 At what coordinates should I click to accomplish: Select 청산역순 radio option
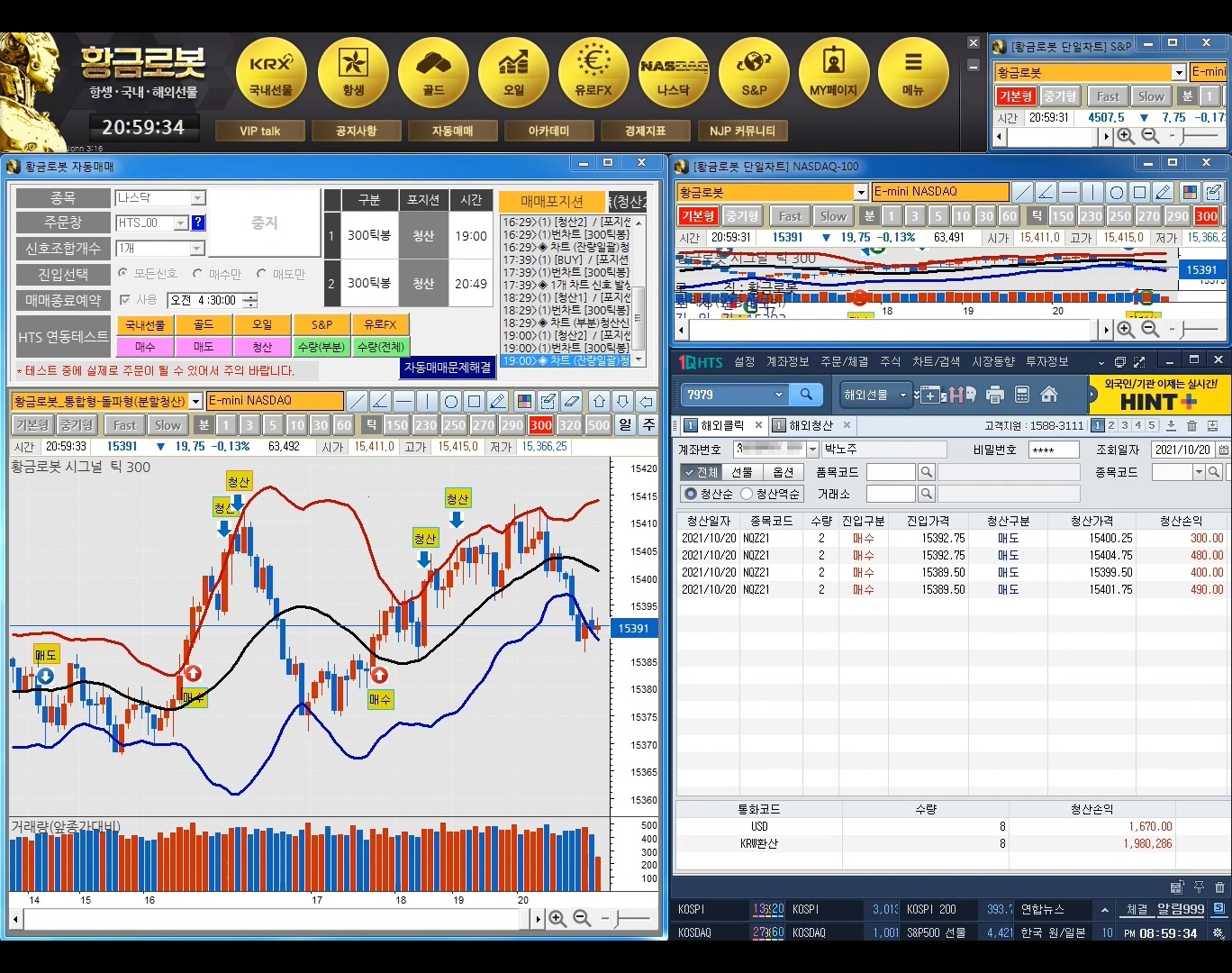tap(747, 494)
